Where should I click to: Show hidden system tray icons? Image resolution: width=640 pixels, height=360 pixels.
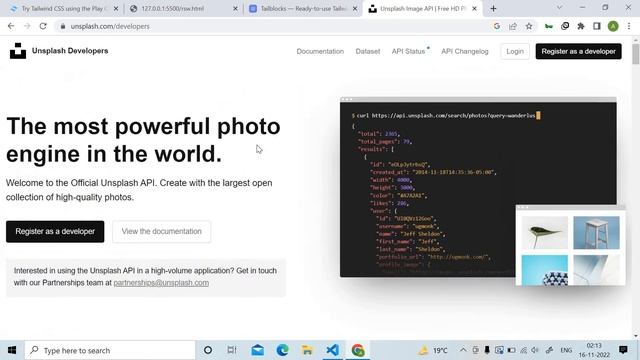coord(463,350)
